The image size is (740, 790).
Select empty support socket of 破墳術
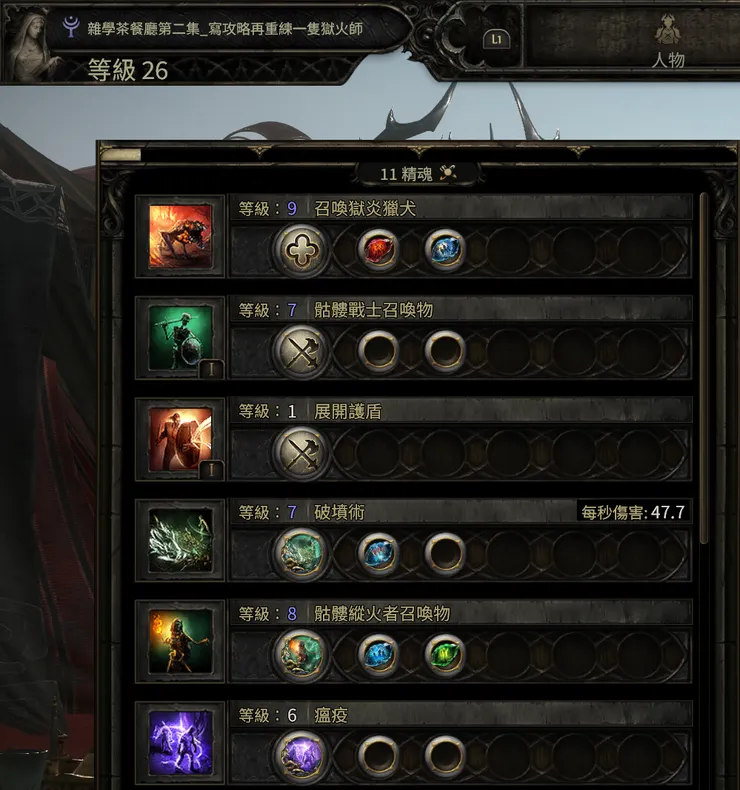(444, 553)
